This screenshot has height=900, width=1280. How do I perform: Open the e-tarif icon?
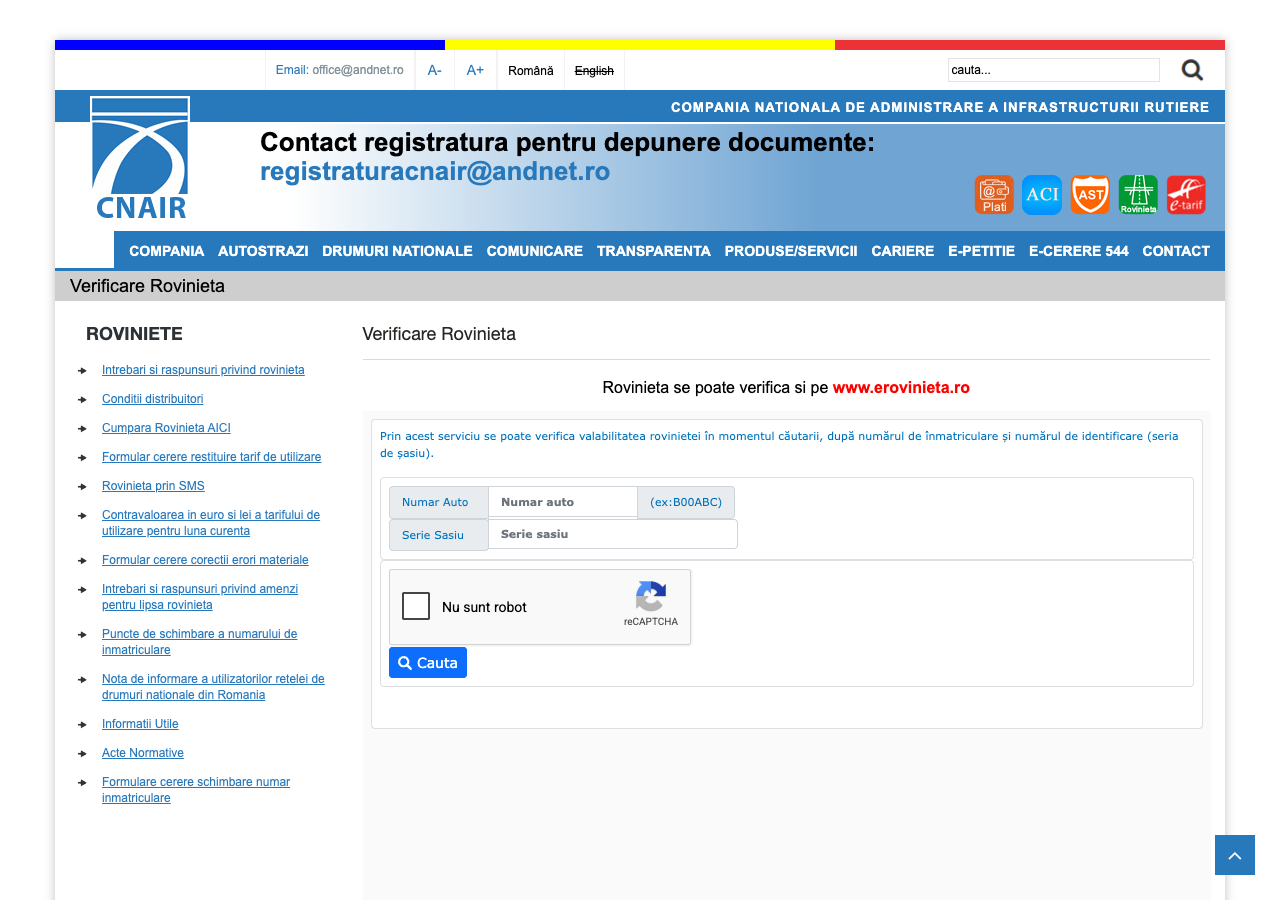click(1186, 194)
